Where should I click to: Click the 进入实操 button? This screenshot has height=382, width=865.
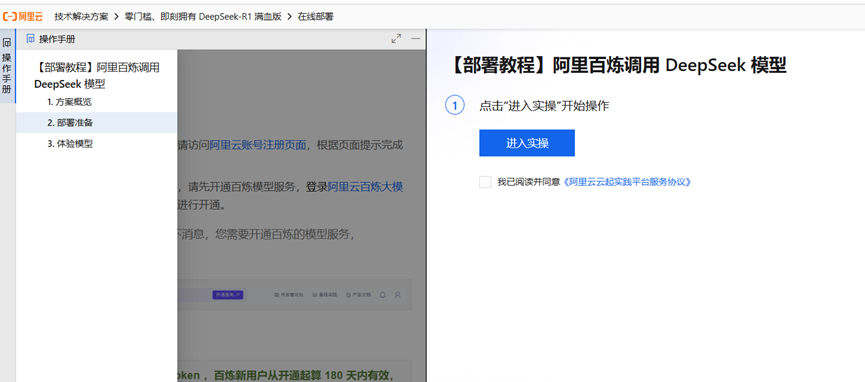tap(527, 143)
